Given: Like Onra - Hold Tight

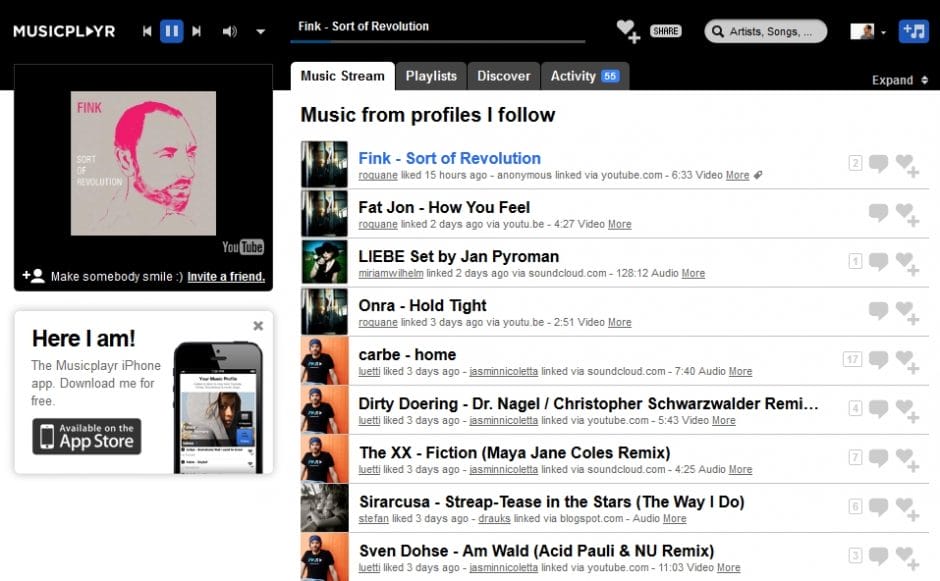Looking at the screenshot, I should [907, 312].
